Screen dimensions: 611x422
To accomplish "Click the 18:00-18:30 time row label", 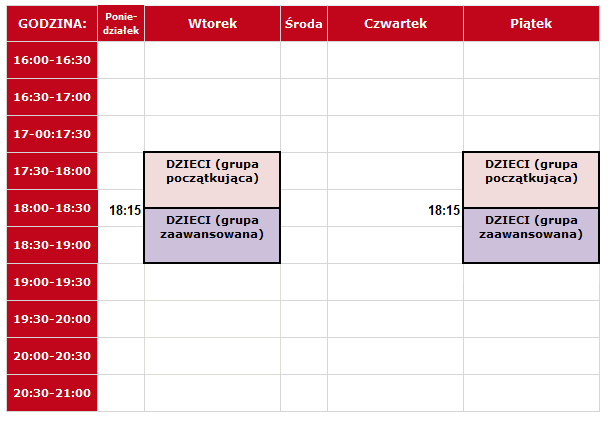I will click(52, 208).
